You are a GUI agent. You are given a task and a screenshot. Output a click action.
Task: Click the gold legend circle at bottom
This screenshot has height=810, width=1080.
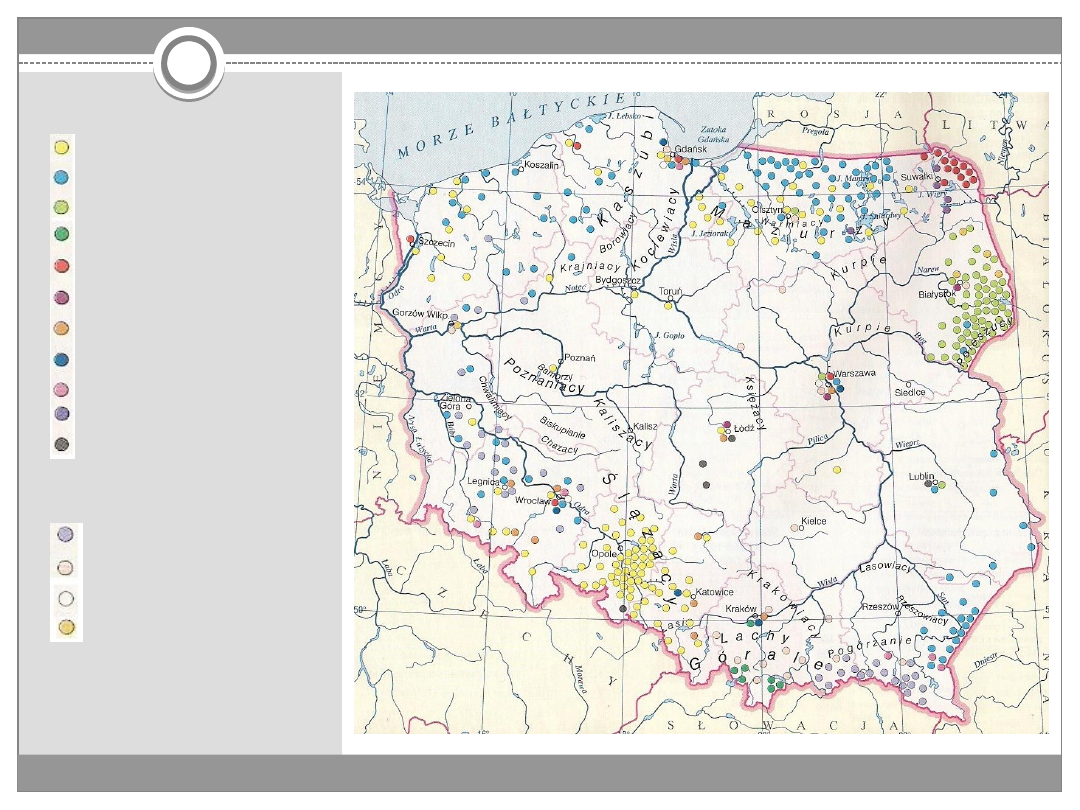click(x=66, y=627)
